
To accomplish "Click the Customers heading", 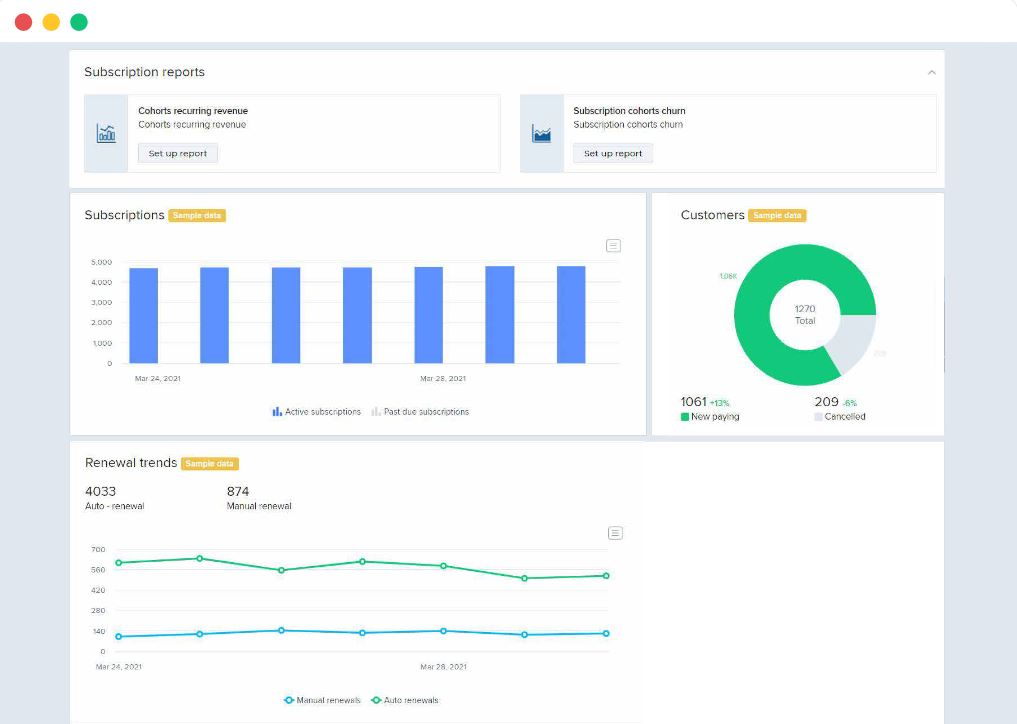I will (713, 215).
